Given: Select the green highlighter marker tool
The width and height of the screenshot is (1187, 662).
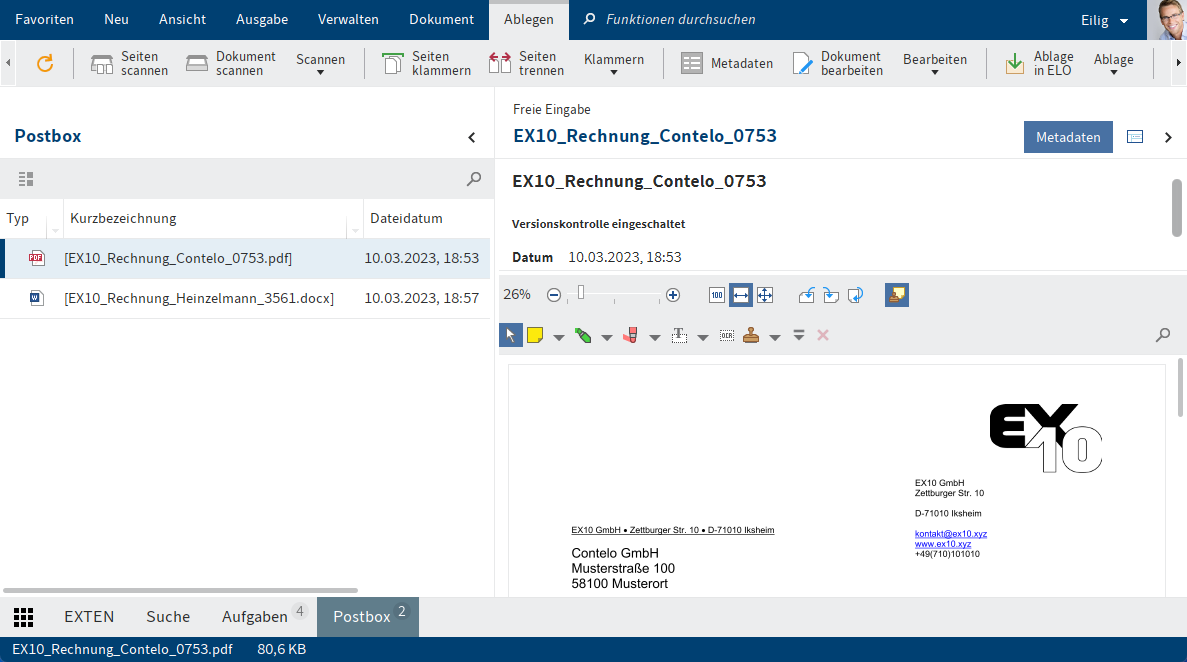Looking at the screenshot, I should (x=583, y=336).
